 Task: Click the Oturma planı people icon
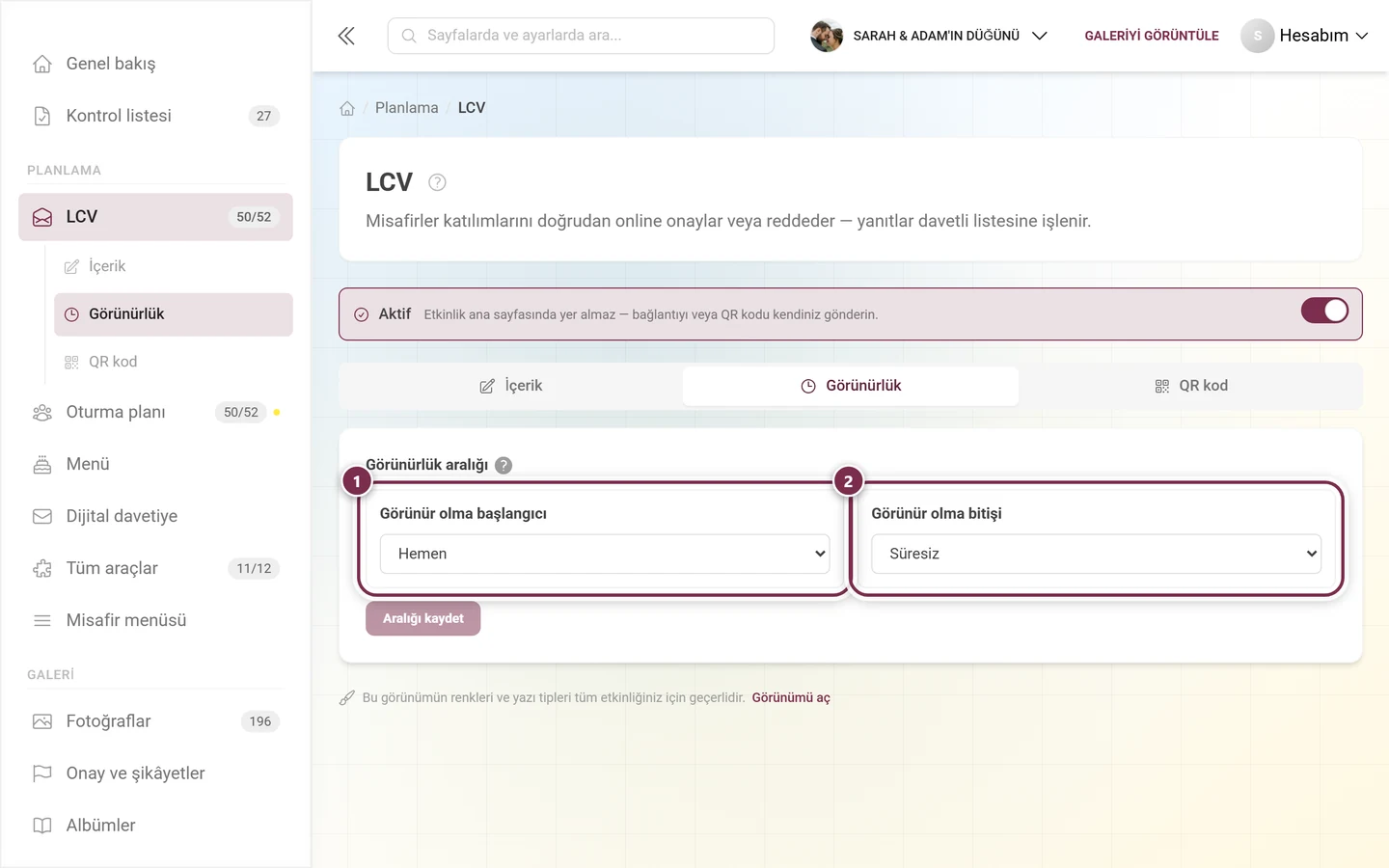[42, 412]
